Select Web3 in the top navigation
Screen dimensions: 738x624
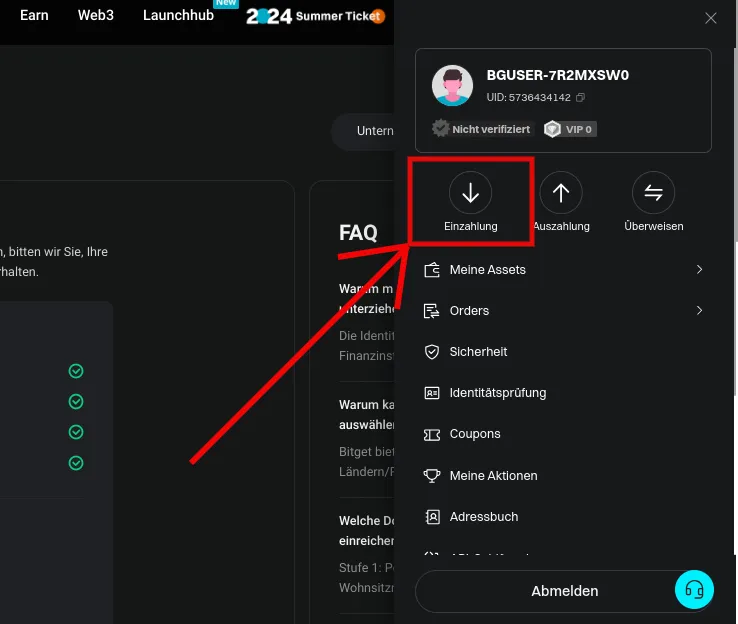(96, 16)
